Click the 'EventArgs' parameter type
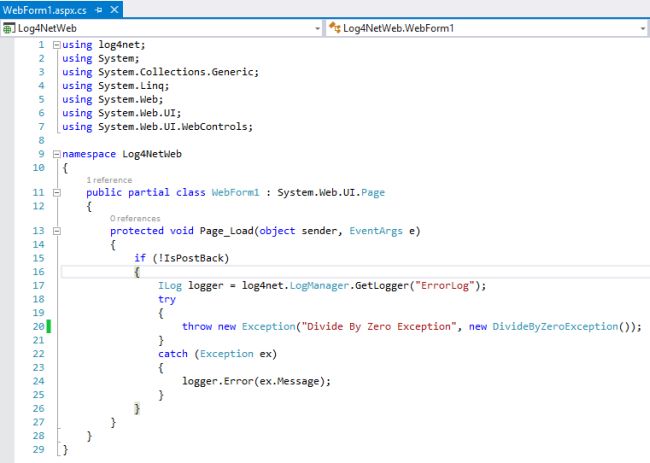Viewport: 650px width, 463px height. (x=376, y=231)
